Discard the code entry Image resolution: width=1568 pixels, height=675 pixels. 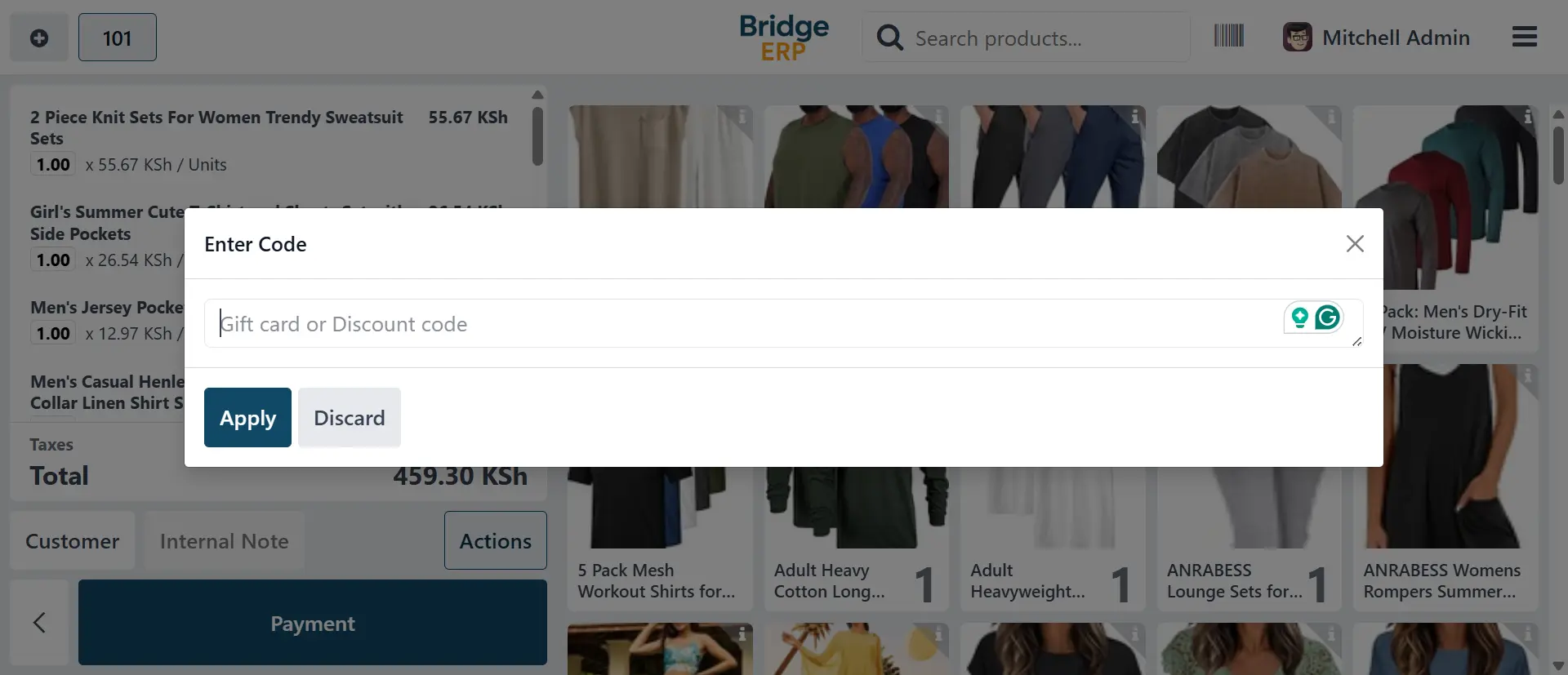pos(349,418)
